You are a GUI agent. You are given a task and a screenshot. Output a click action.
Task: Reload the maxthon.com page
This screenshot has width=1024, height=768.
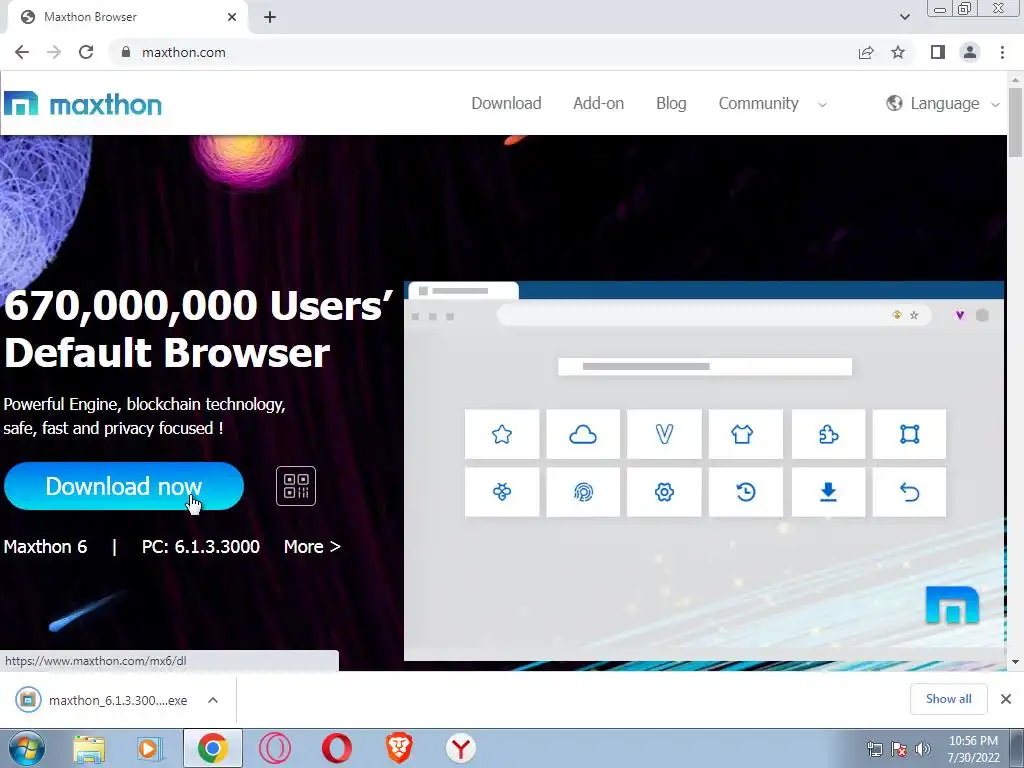pos(86,52)
